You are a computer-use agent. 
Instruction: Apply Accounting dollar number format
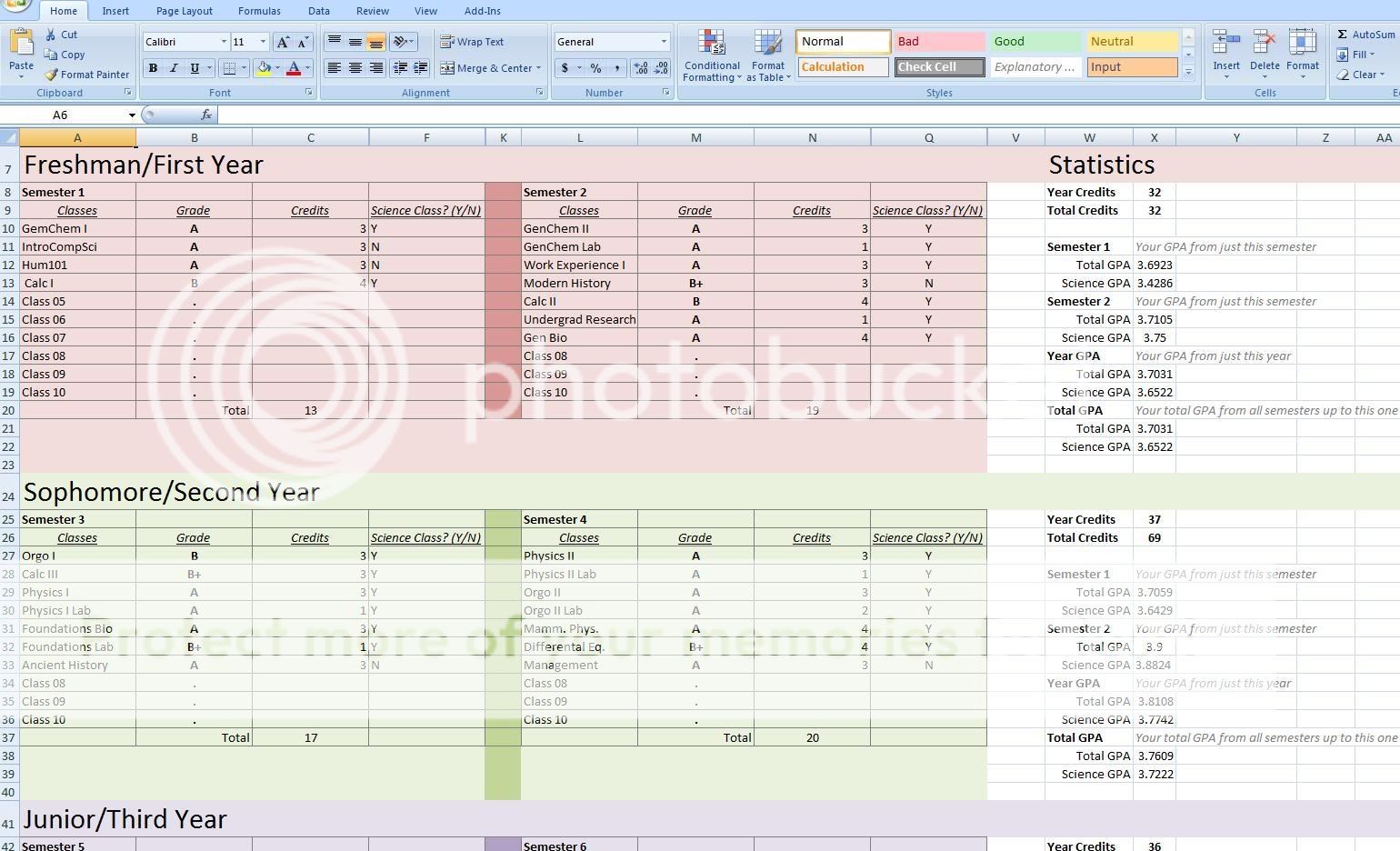[x=565, y=68]
